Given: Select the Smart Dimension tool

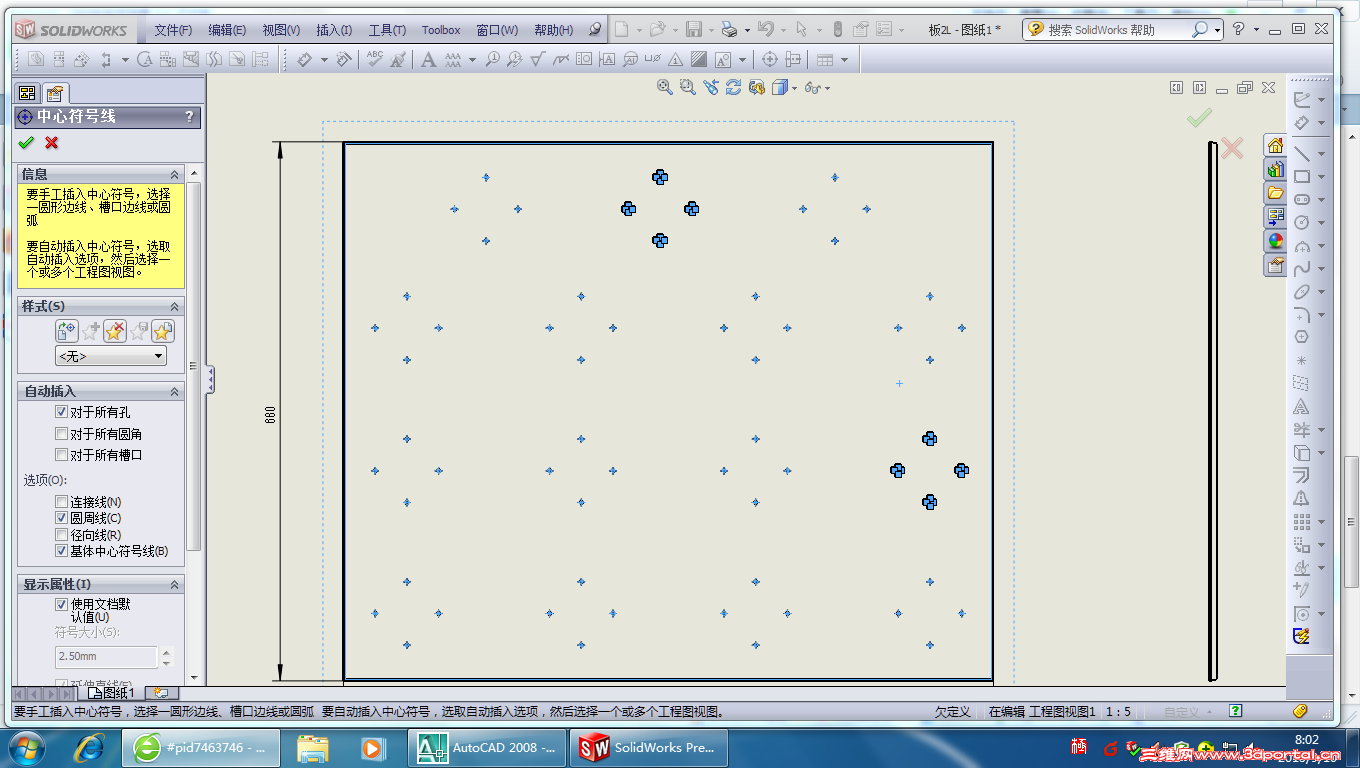Looking at the screenshot, I should coord(305,60).
